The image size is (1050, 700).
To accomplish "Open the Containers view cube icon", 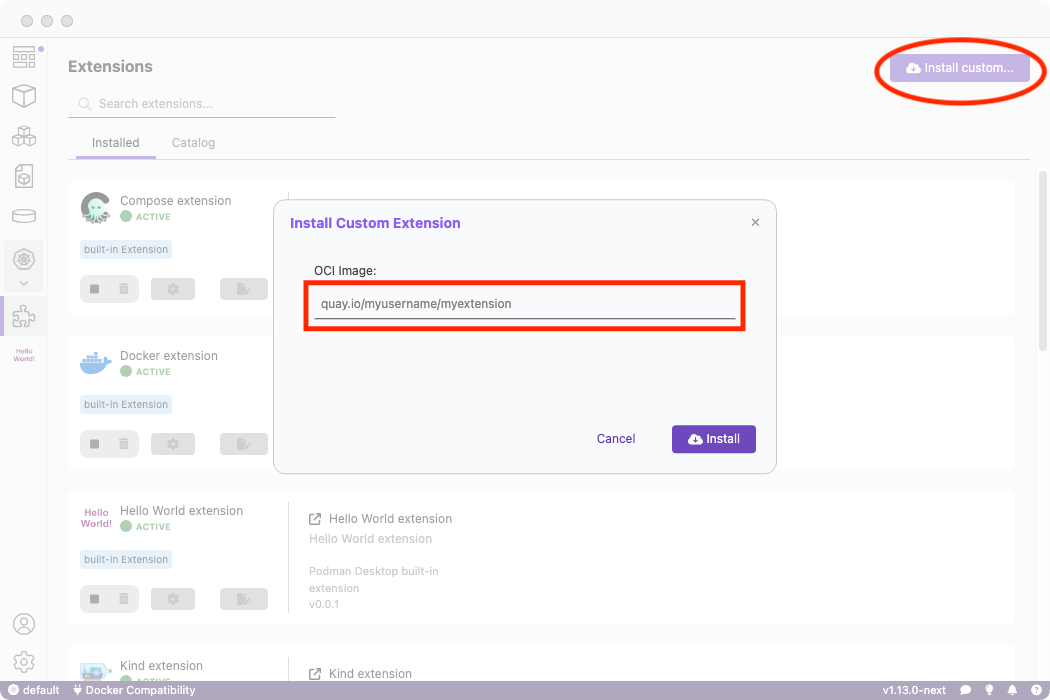I will (24, 96).
